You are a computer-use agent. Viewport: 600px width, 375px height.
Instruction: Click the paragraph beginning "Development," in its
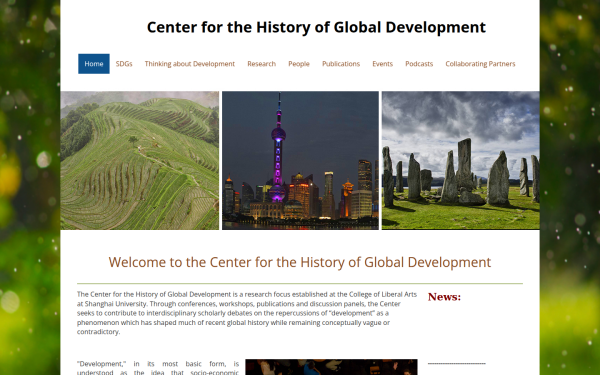(x=158, y=367)
